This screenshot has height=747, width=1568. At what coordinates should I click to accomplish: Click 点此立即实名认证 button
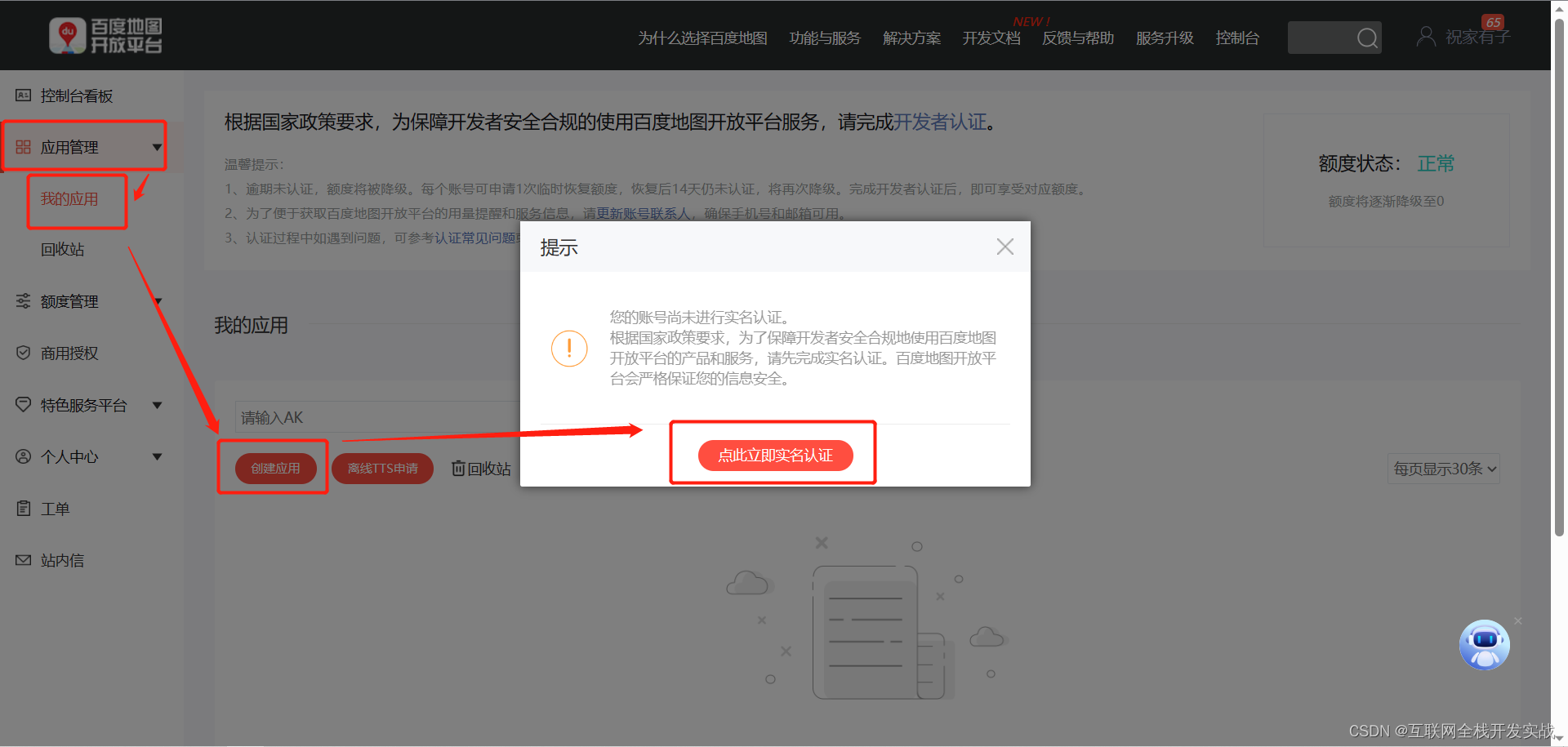[x=775, y=456]
